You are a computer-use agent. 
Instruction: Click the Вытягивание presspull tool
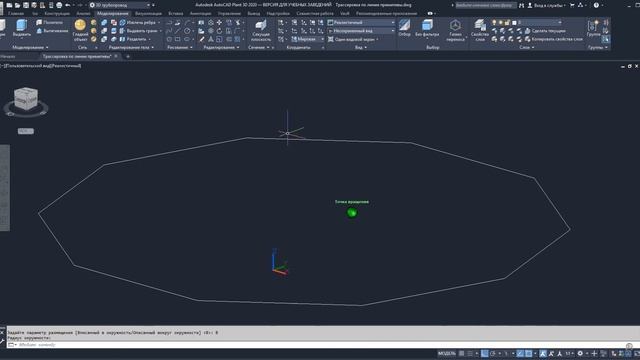pyautogui.click(x=52, y=31)
